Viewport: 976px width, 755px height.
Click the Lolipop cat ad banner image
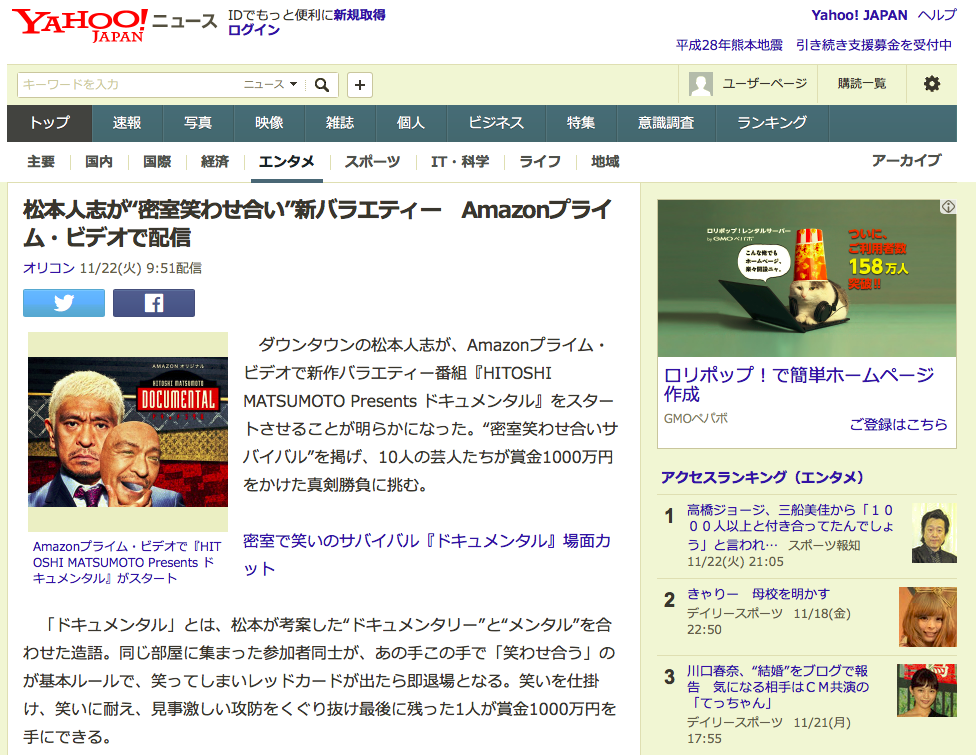[x=807, y=278]
